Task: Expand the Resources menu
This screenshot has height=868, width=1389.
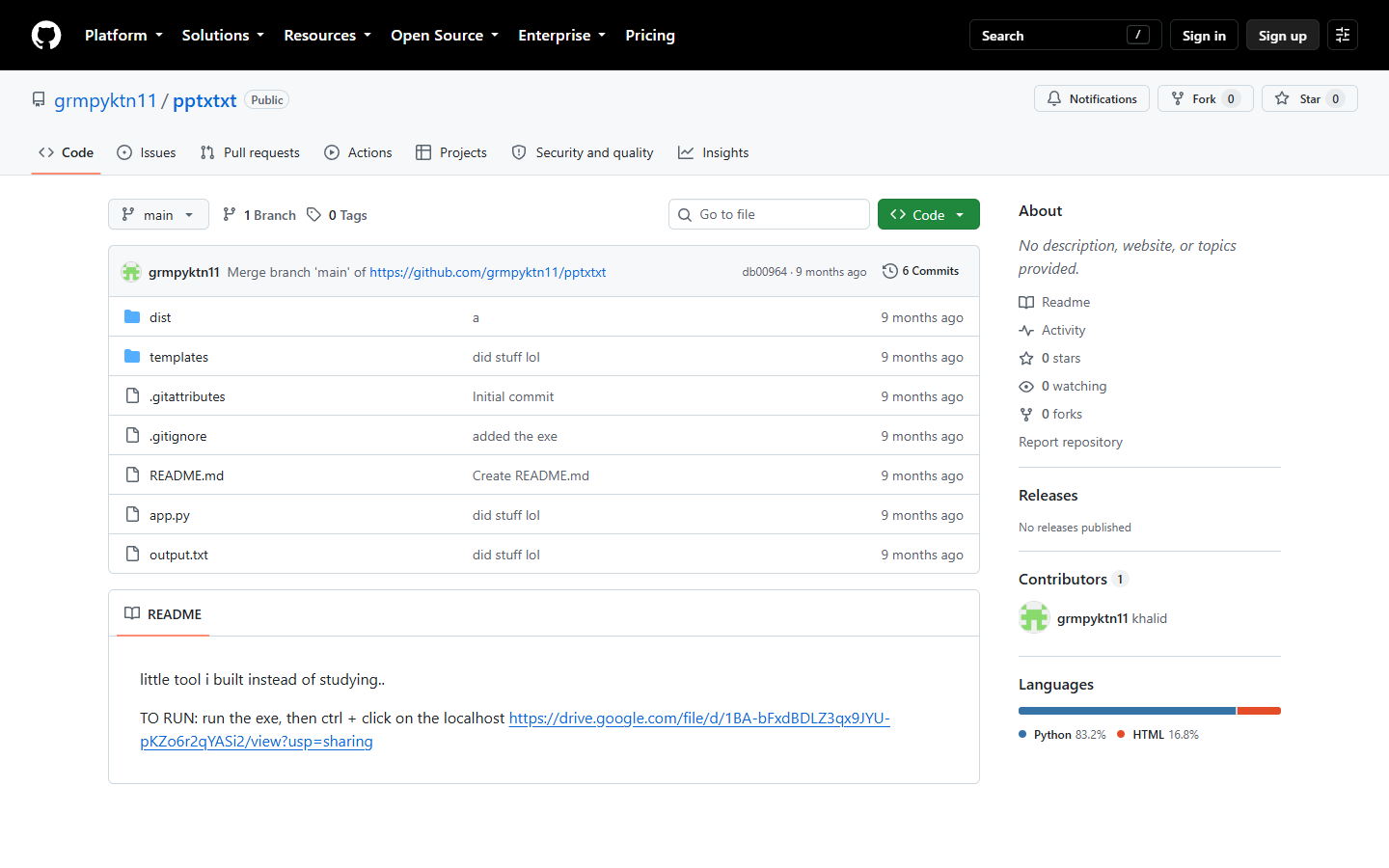Action: (327, 36)
